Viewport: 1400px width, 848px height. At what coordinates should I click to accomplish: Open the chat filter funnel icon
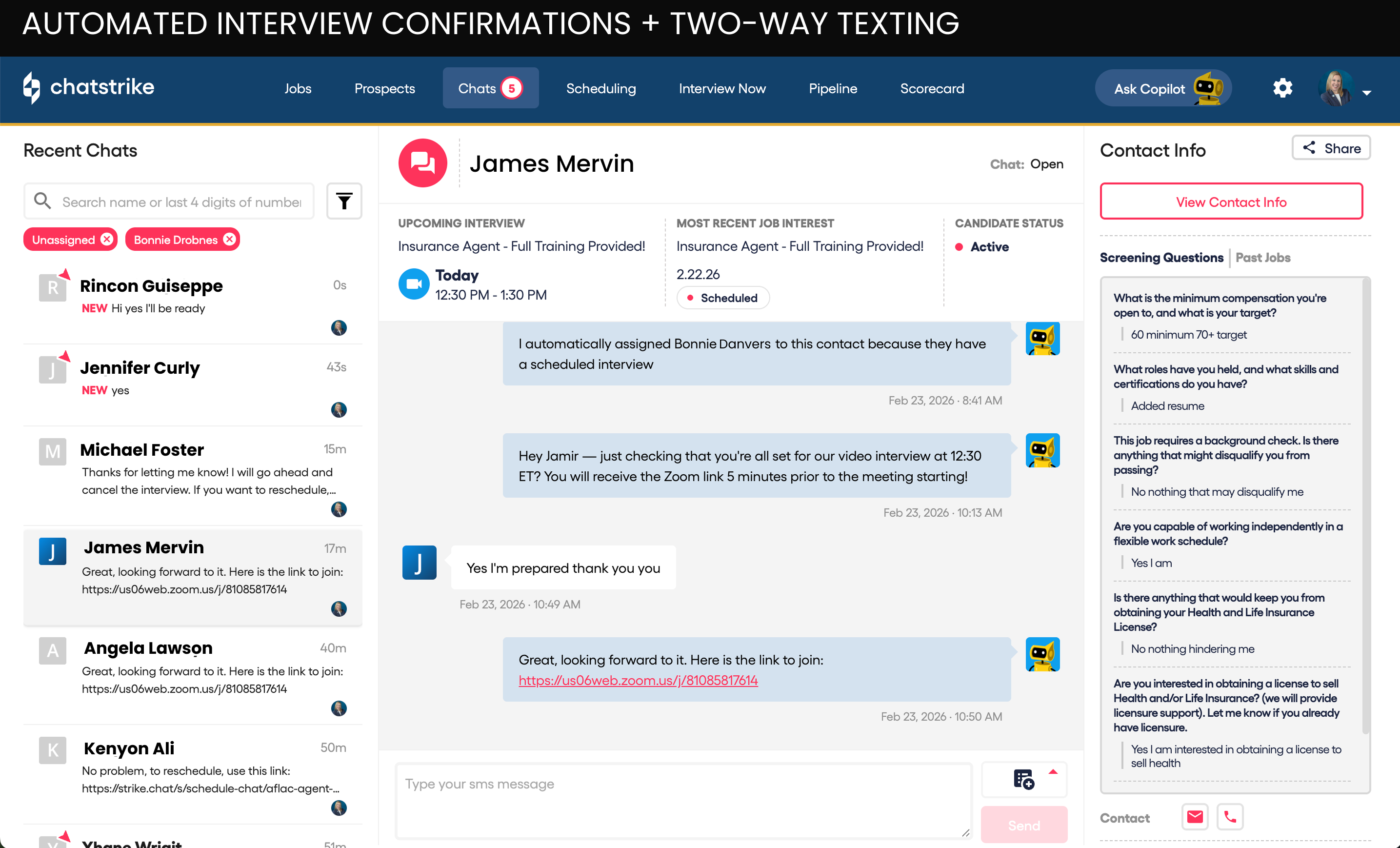tap(344, 201)
